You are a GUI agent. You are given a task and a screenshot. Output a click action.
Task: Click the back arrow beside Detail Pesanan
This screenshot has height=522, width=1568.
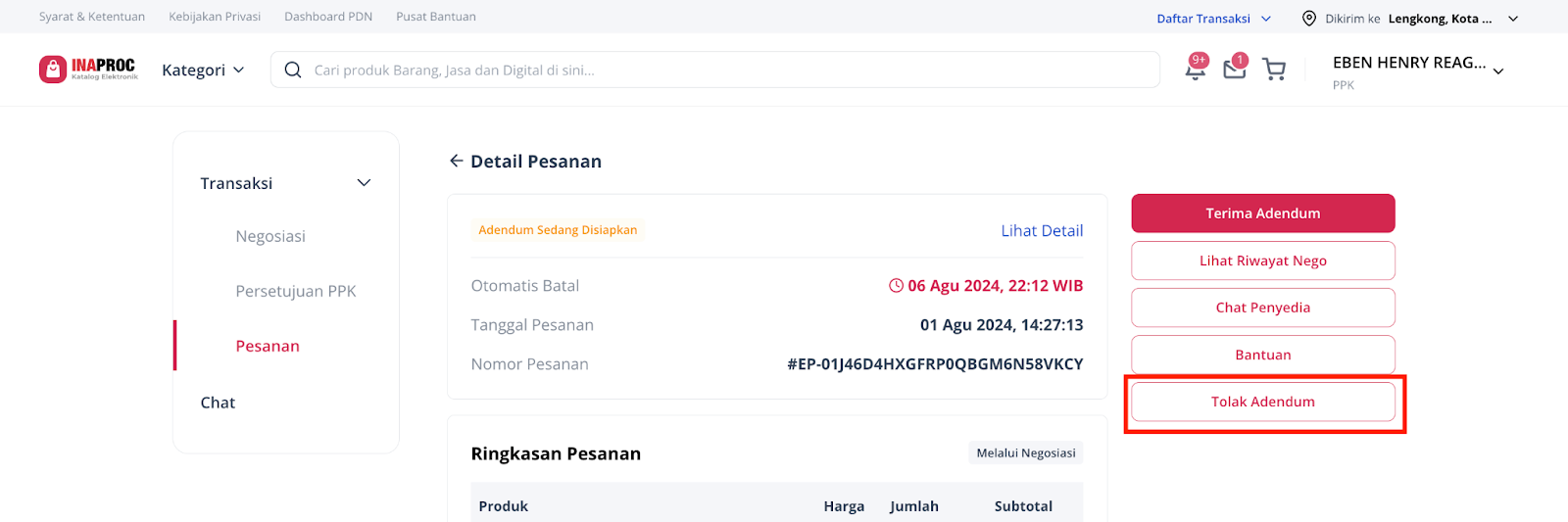[456, 161]
